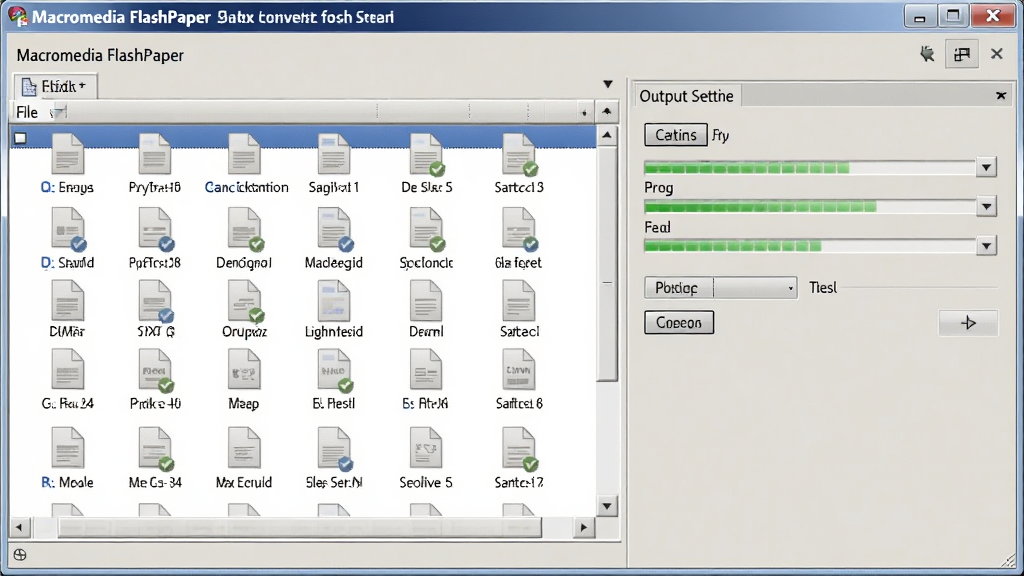The height and width of the screenshot is (576, 1024).
Task: Select the 'Meap' document icon
Action: click(244, 370)
